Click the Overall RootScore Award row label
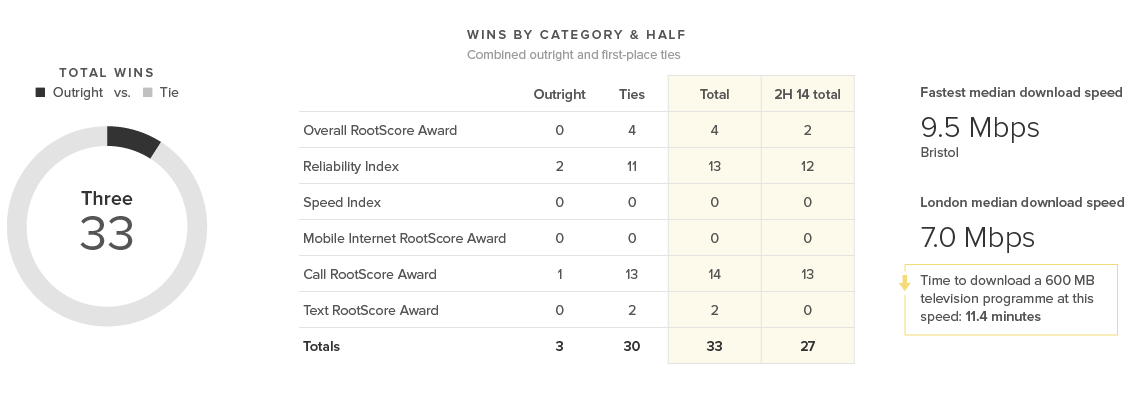Image resolution: width=1136 pixels, height=414 pixels. click(x=380, y=130)
